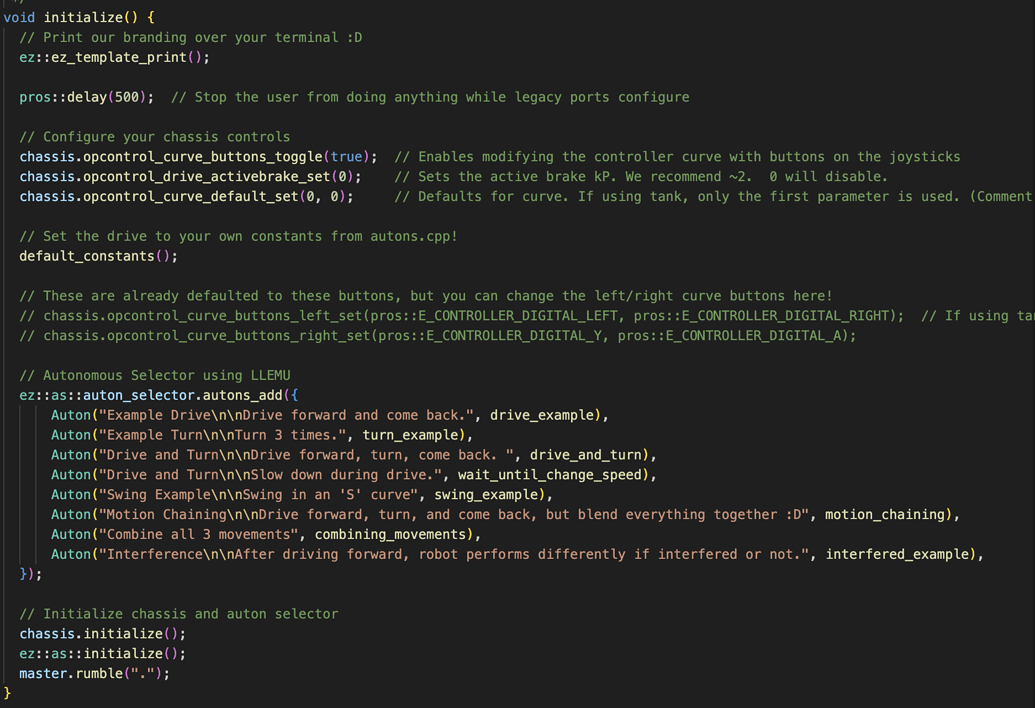This screenshot has height=708, width=1035.
Task: Click opcontrol_curve_default_set method name
Action: pos(185,197)
